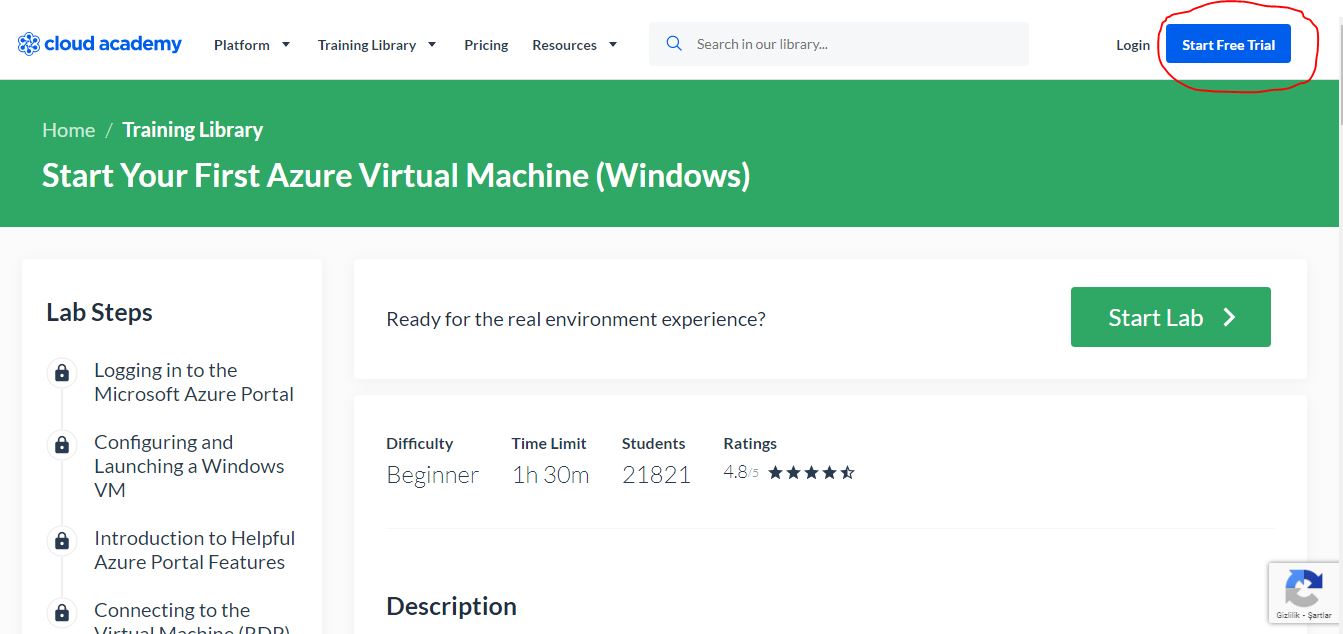Click lock icon beside Connecting to the VM step

pyautogui.click(x=62, y=612)
